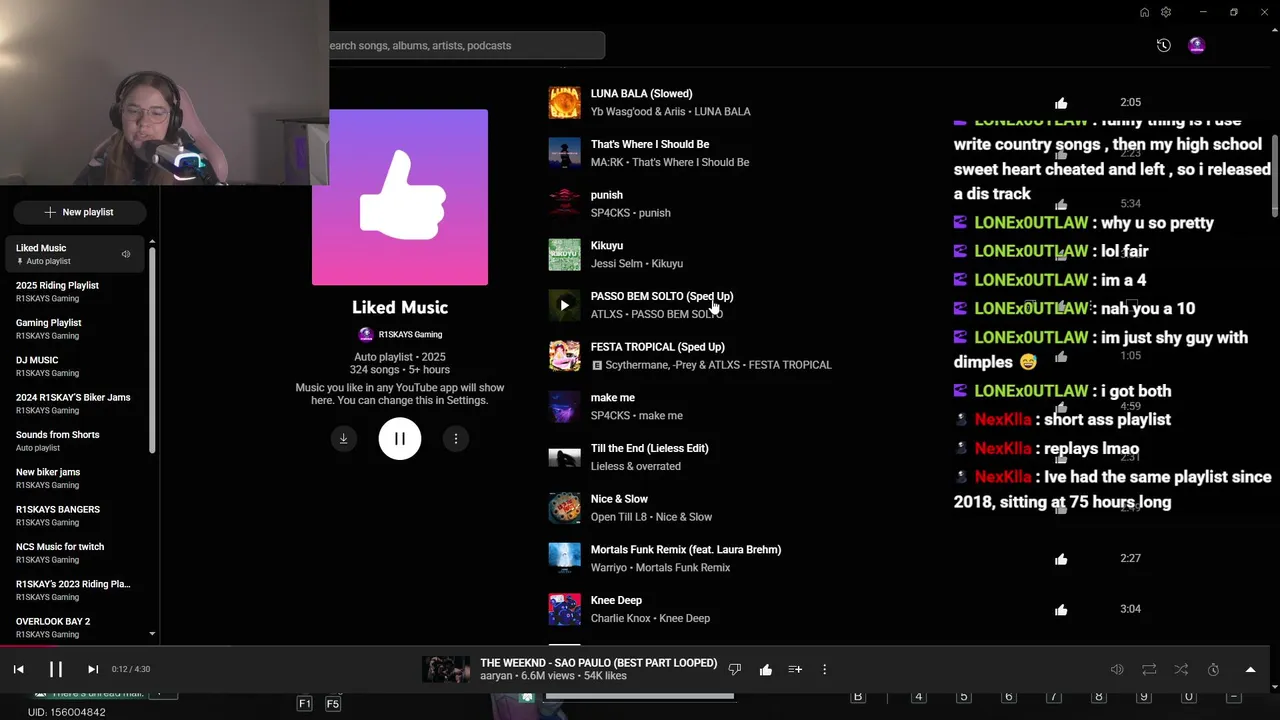The image size is (1280, 720).
Task: Open the New biker jams playlist
Action: 75,478
